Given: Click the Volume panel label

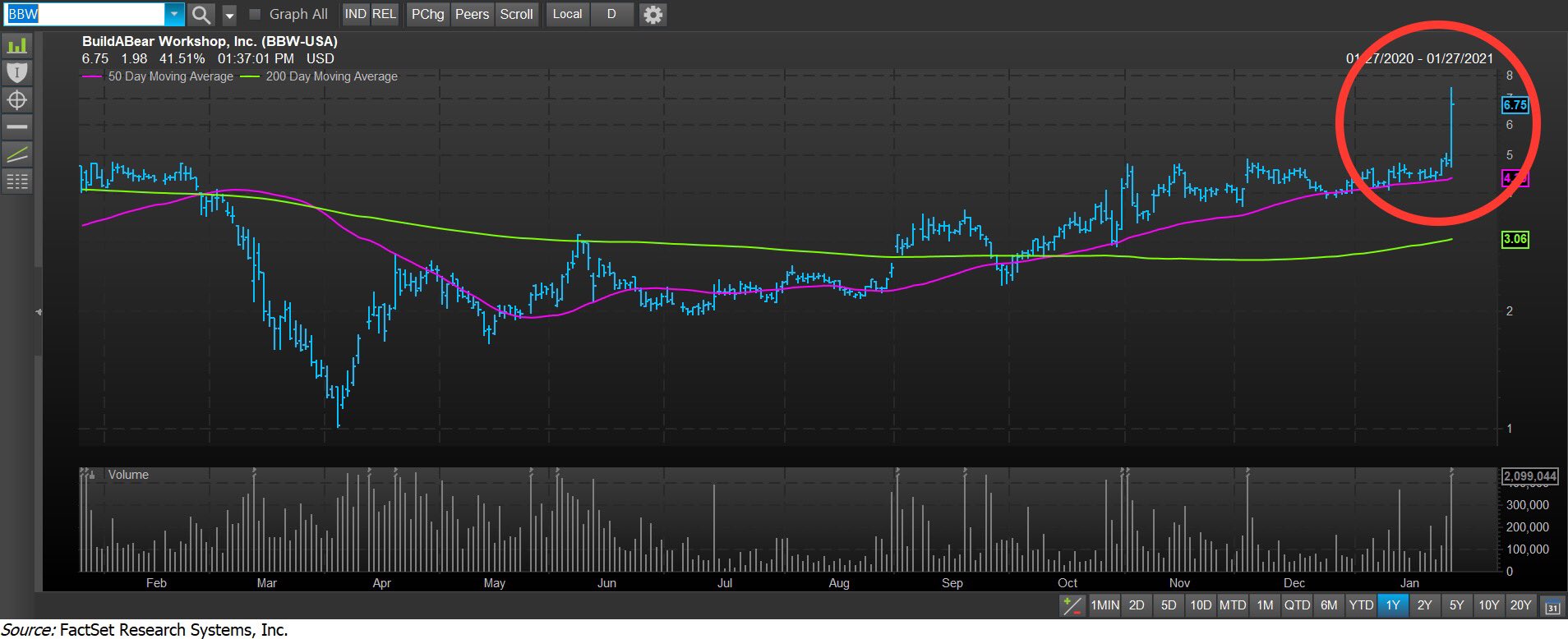Looking at the screenshot, I should pos(128,475).
